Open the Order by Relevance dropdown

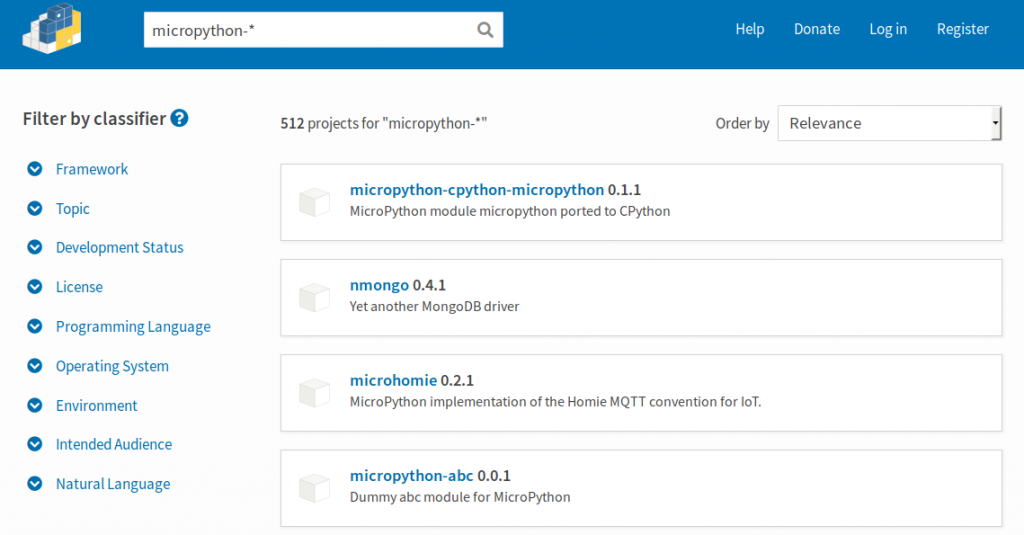click(889, 123)
